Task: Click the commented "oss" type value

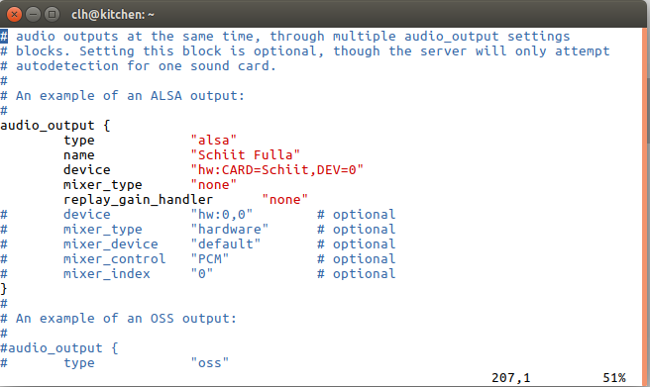Action: (x=210, y=363)
